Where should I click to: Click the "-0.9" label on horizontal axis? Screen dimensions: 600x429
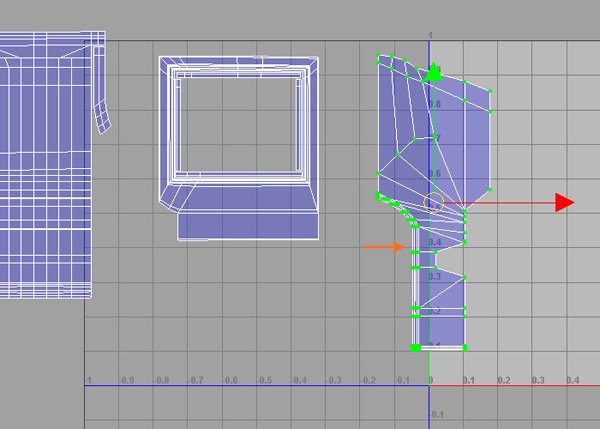[x=127, y=380]
